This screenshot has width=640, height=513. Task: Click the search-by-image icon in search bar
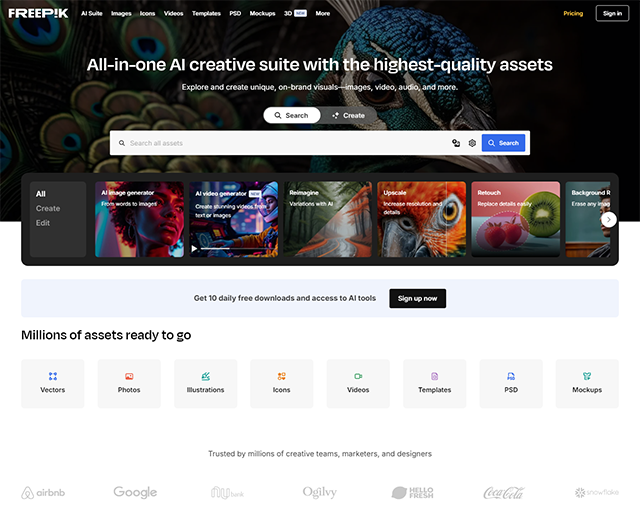456,143
